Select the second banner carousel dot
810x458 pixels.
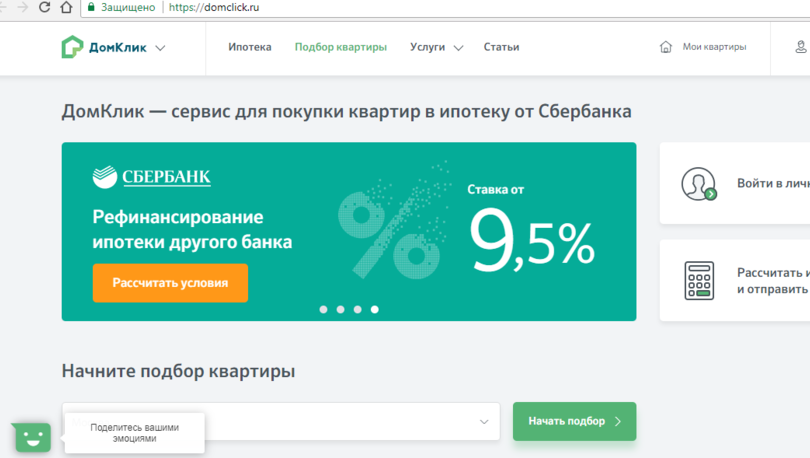click(x=341, y=310)
